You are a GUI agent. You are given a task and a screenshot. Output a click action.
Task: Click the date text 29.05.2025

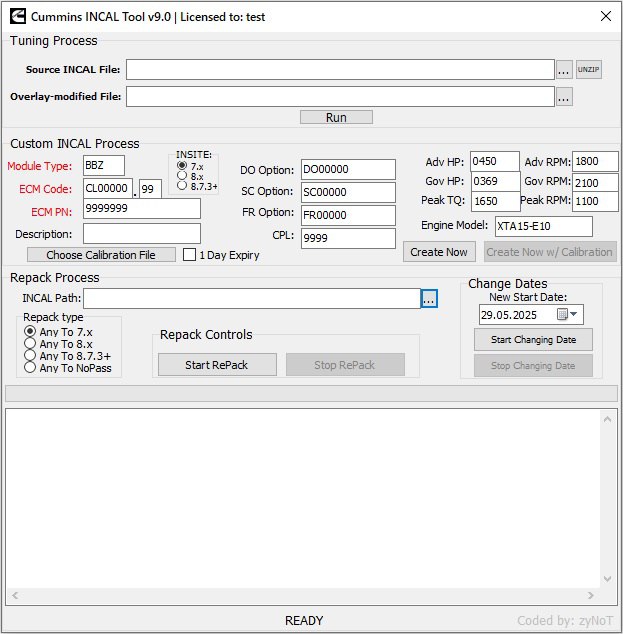[x=509, y=315]
